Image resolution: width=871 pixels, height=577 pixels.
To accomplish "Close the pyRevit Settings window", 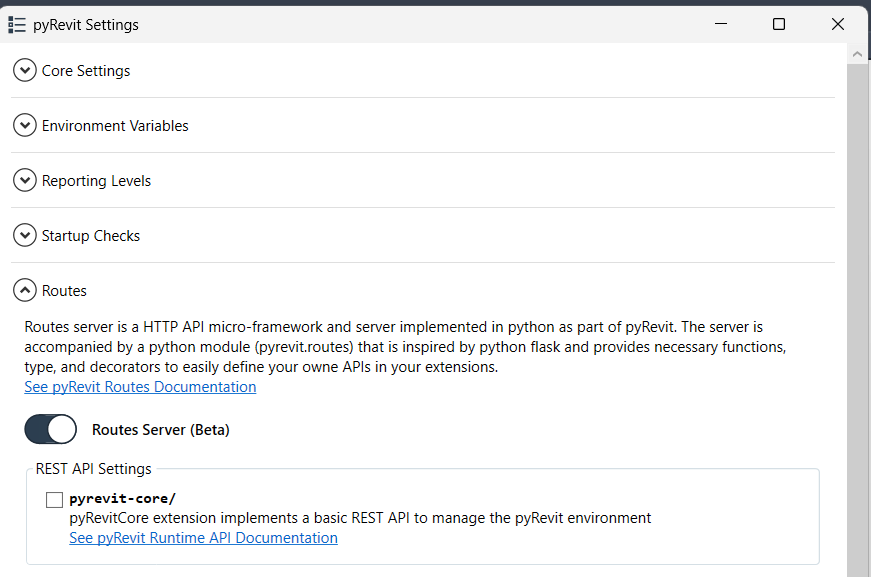I will click(x=838, y=24).
